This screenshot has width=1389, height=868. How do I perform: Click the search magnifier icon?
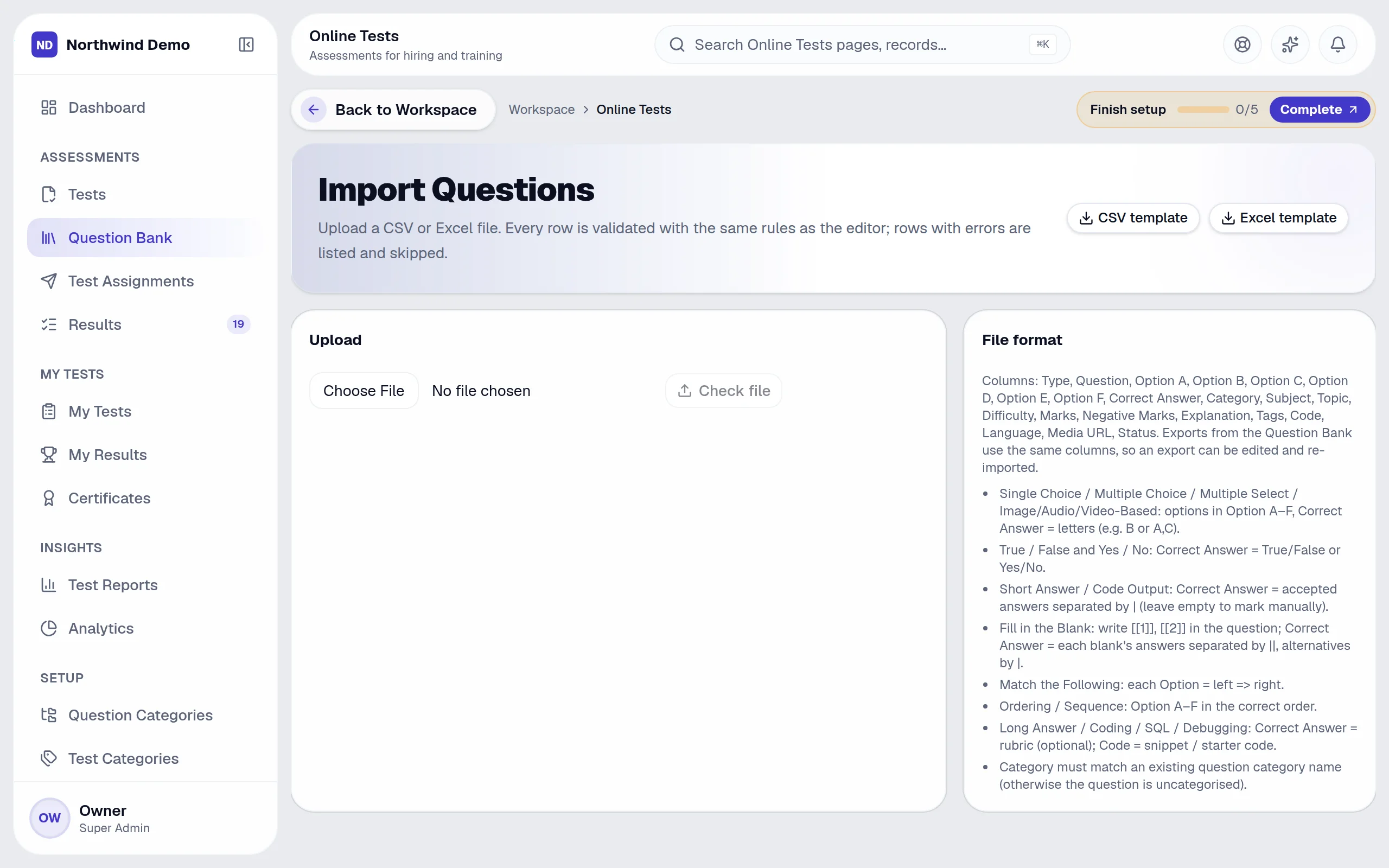[677, 45]
